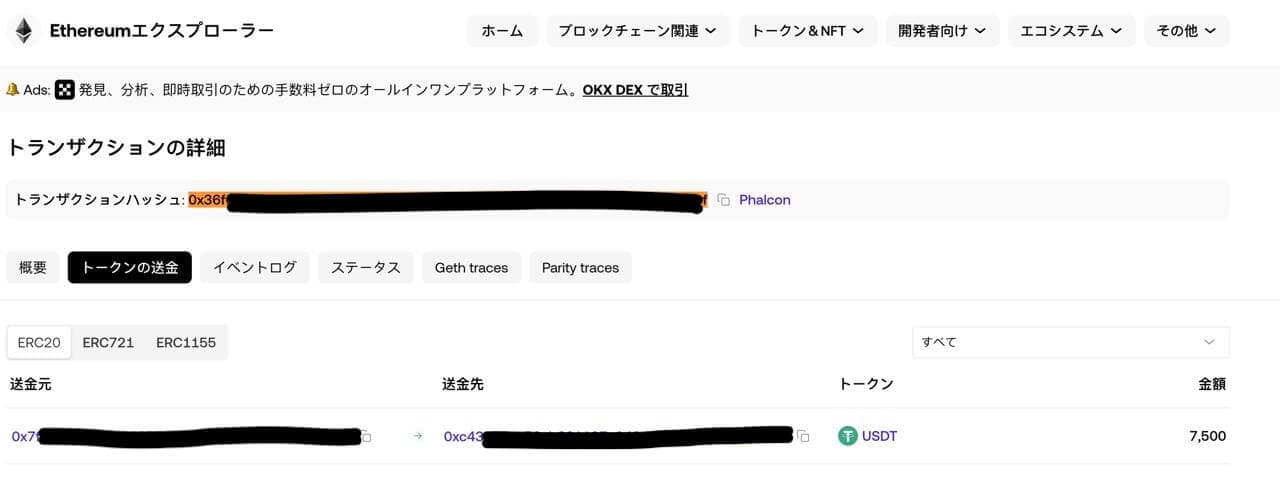This screenshot has height=497, width=1280.
Task: Click the green arrow between addresses
Action: [x=418, y=437]
